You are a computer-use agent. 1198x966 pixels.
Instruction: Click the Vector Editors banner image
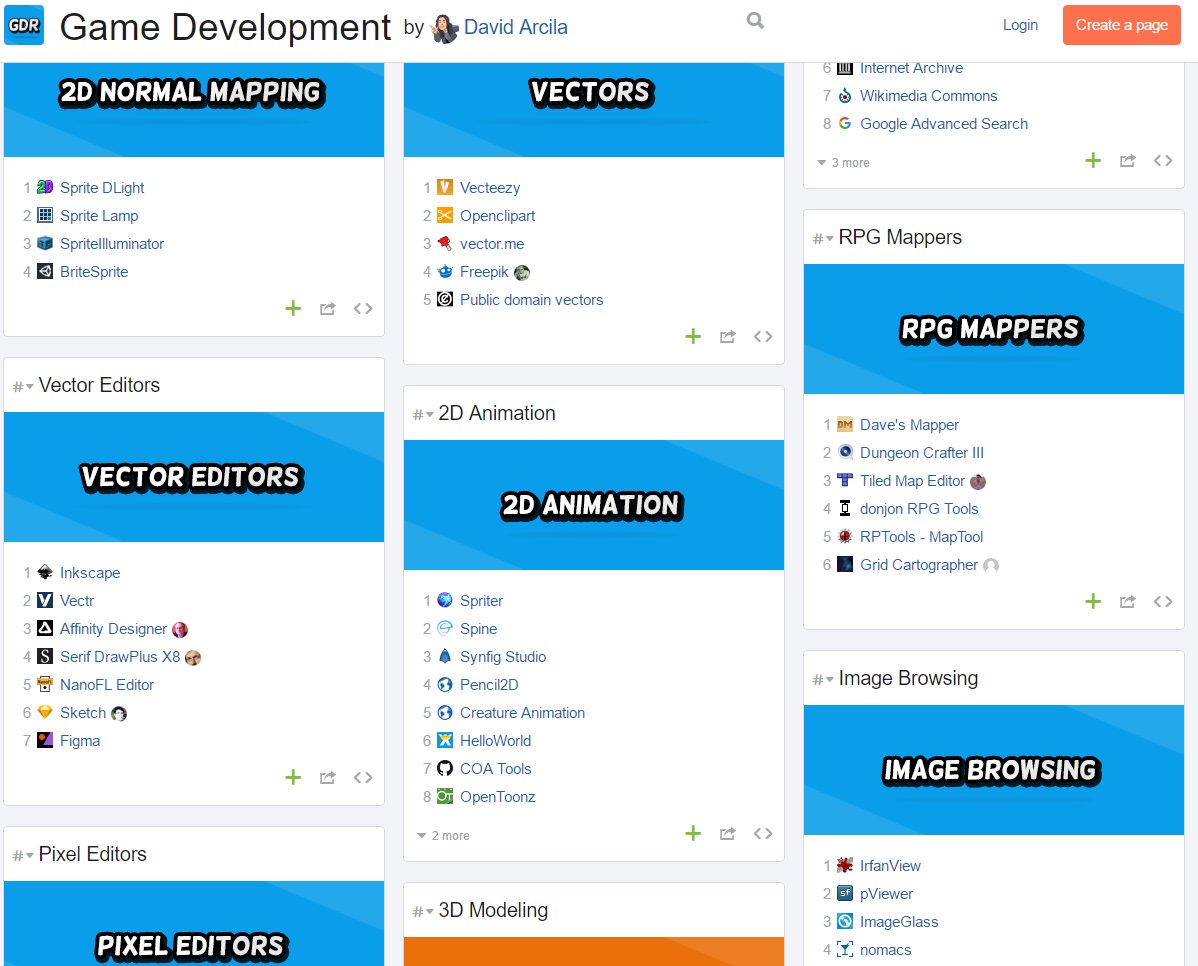tap(194, 477)
